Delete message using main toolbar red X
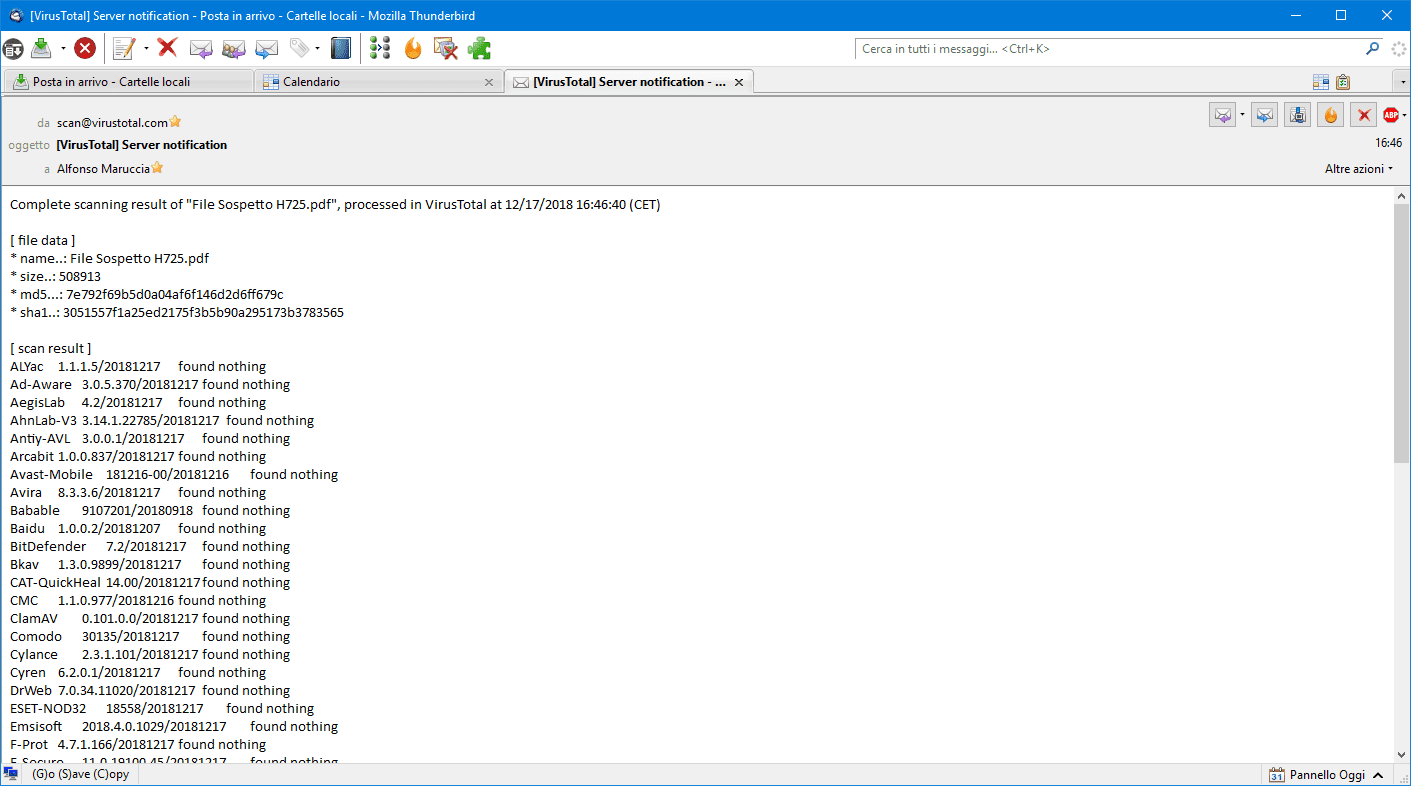 click(x=167, y=48)
